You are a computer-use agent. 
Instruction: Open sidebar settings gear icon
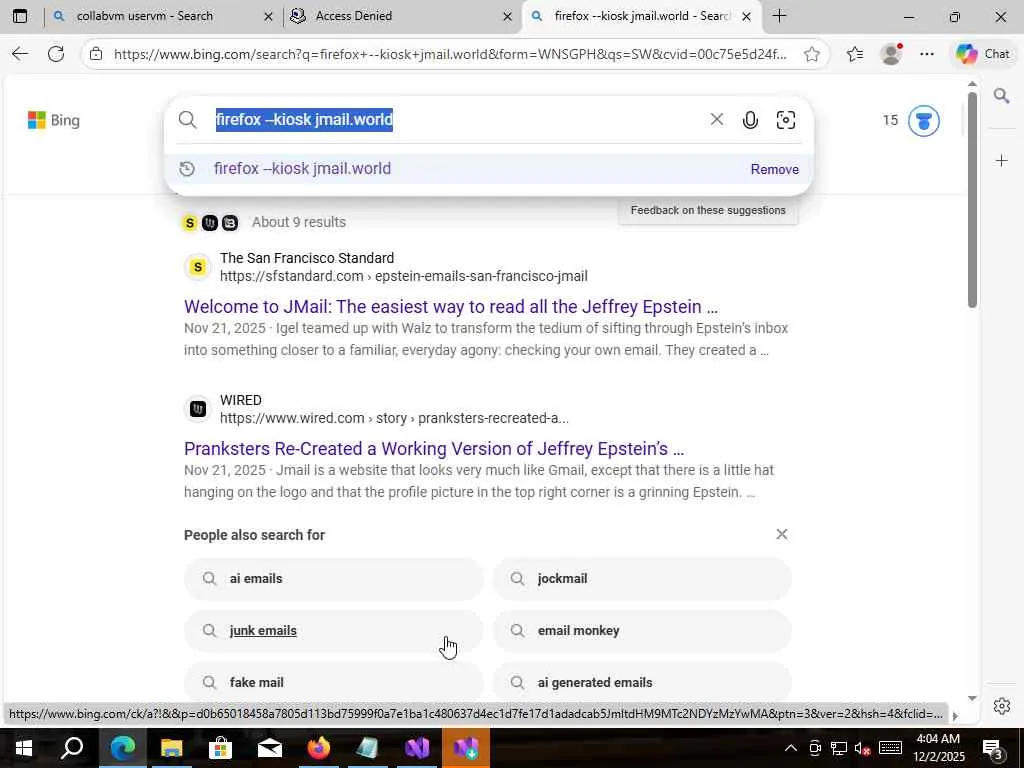[1001, 706]
